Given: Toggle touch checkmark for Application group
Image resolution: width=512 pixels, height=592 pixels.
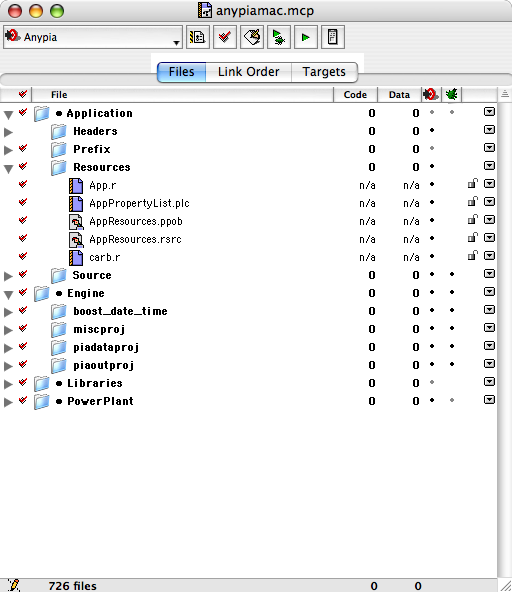Looking at the screenshot, I should [23, 112].
